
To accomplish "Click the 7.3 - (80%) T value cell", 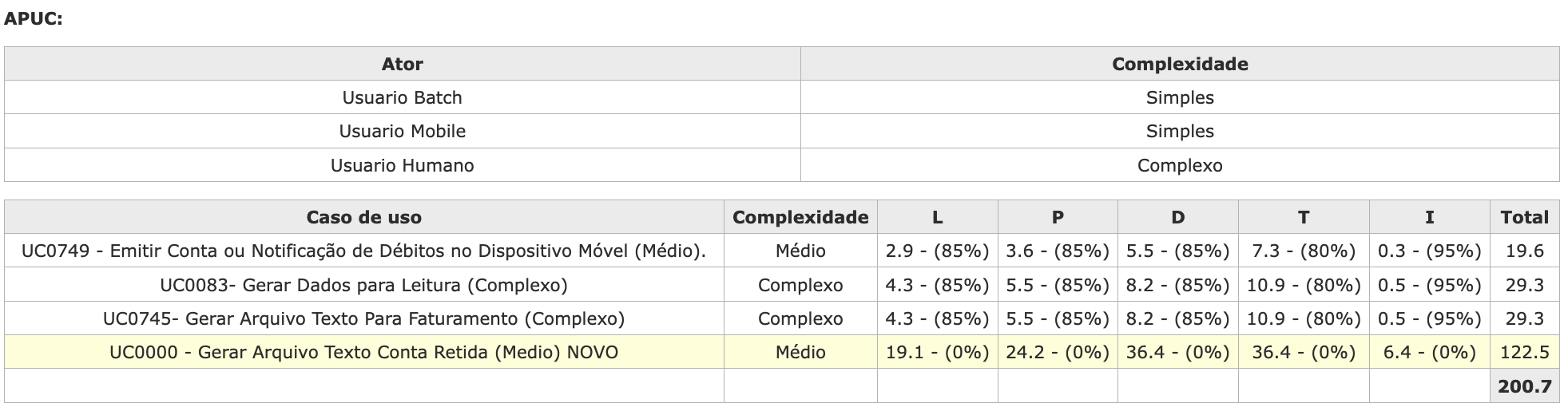I will coord(1303,251).
